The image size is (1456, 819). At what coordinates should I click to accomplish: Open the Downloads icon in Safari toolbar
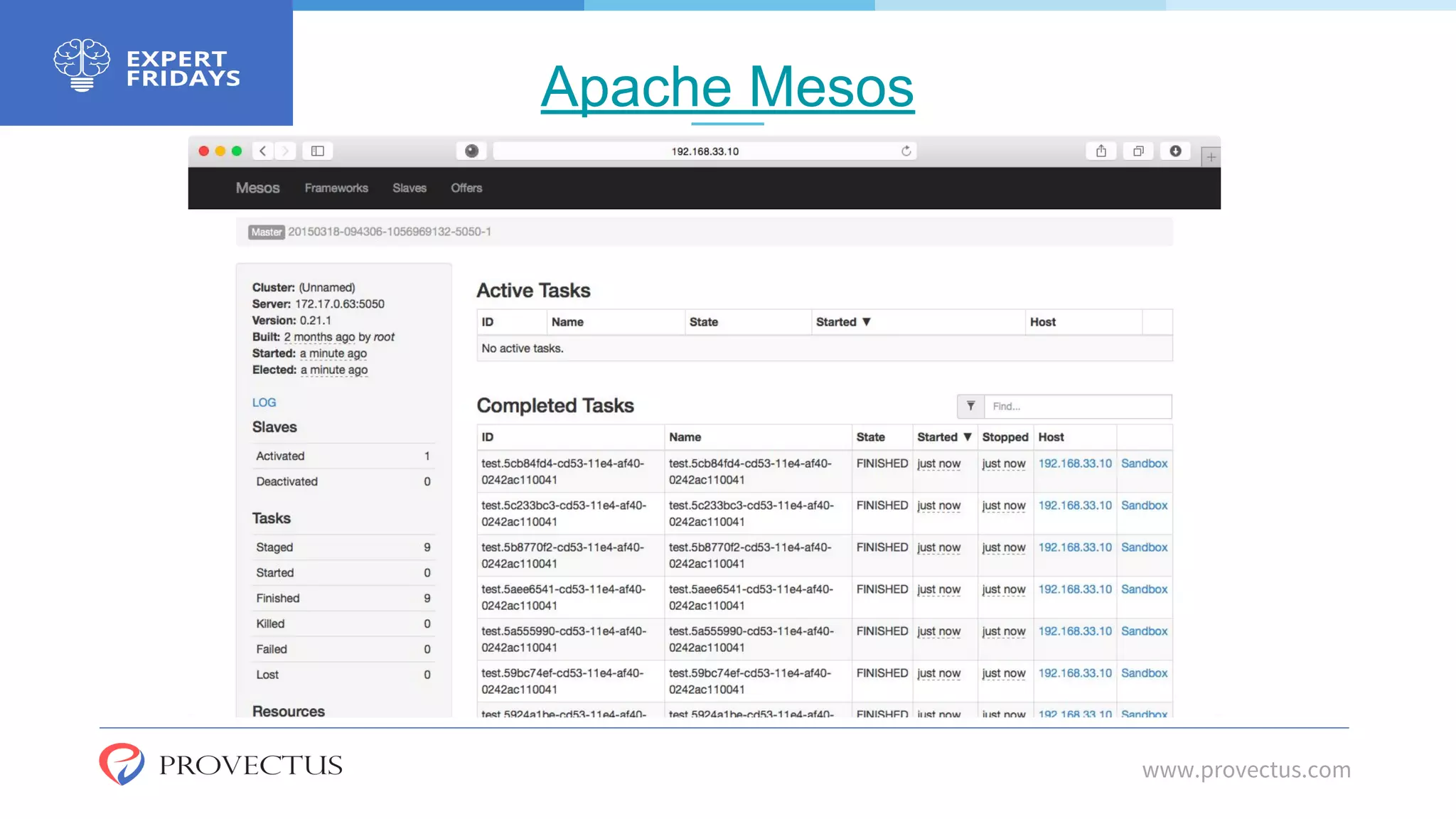coord(1175,151)
